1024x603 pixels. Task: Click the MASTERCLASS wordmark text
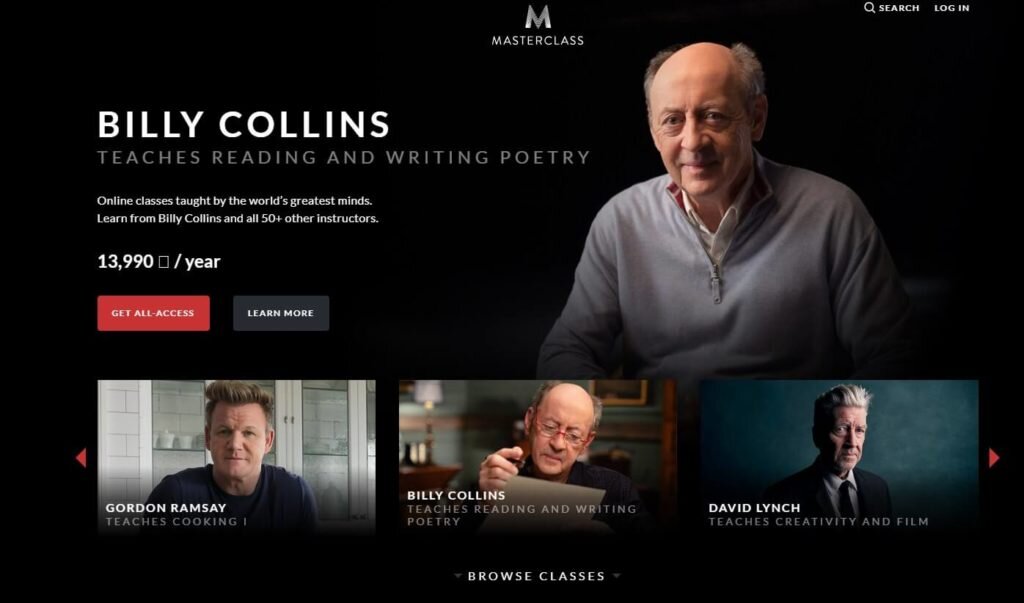(x=537, y=41)
